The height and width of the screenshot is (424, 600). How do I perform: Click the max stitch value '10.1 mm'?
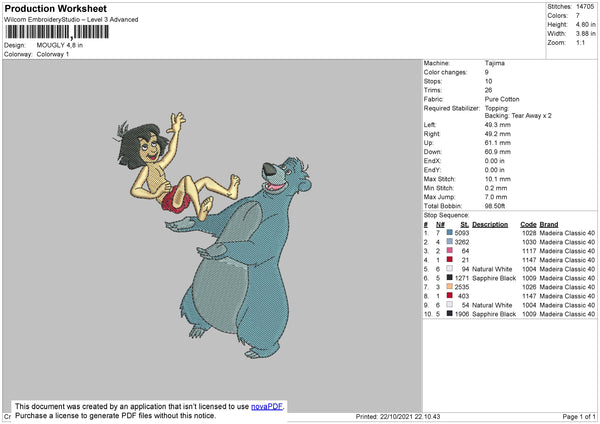pyautogui.click(x=497, y=179)
